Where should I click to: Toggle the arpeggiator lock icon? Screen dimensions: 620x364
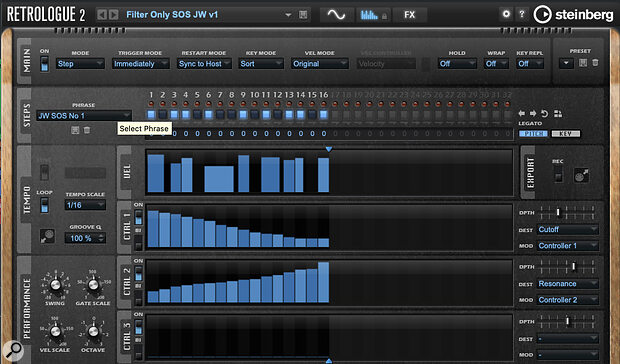pos(384,16)
